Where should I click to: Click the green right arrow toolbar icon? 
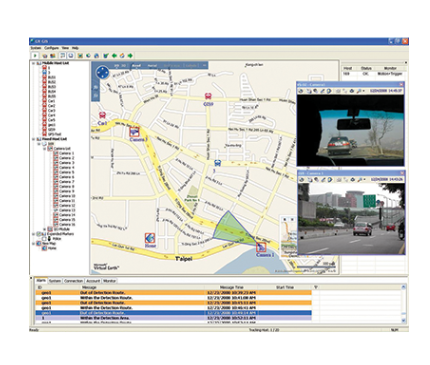[x=130, y=56]
